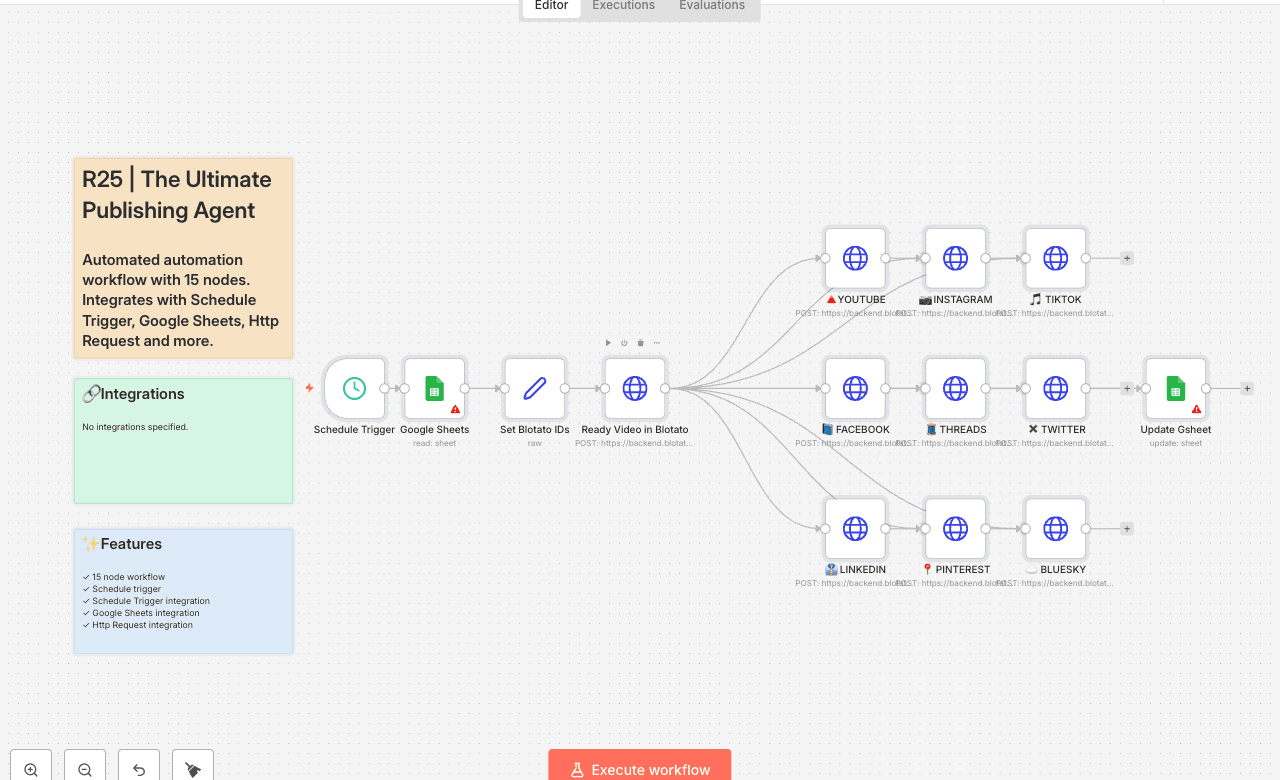Add a node after the TIKTOK output

(x=1127, y=258)
